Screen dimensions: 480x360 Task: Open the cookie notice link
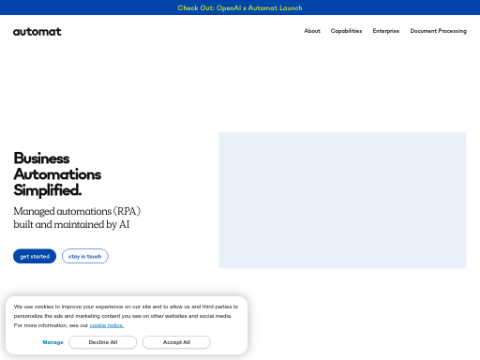(107, 325)
